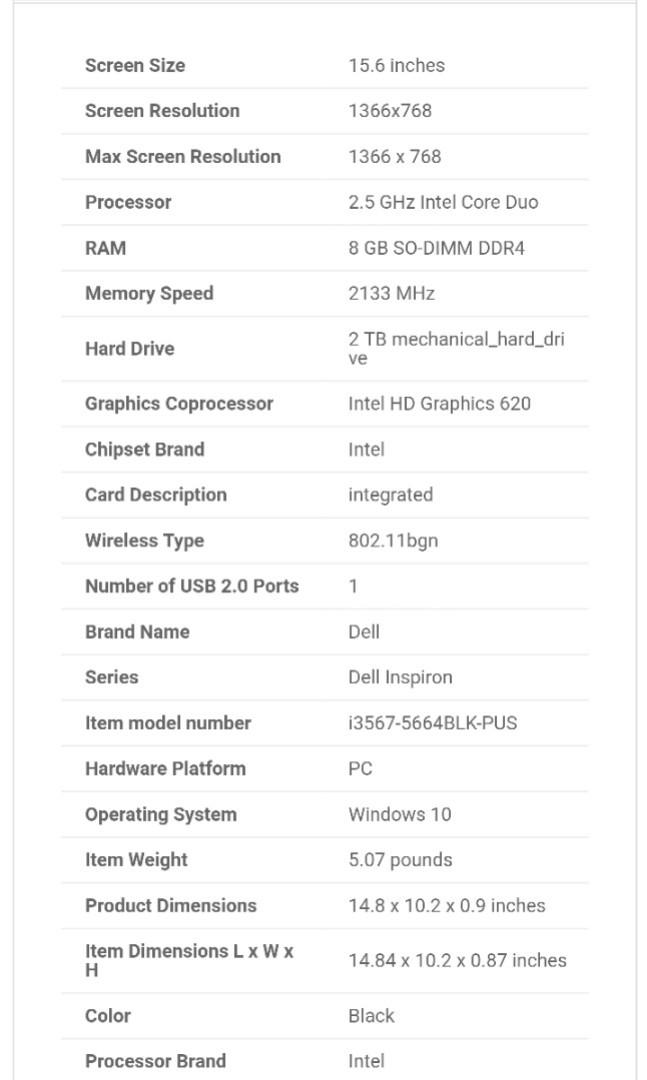Select the '1366x768' value
This screenshot has width=647, height=1080.
pyautogui.click(x=390, y=111)
